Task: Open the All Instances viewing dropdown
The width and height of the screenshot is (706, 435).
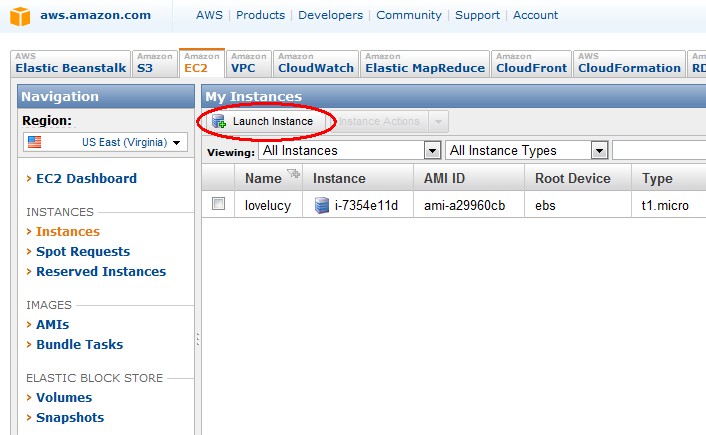Action: click(x=349, y=150)
